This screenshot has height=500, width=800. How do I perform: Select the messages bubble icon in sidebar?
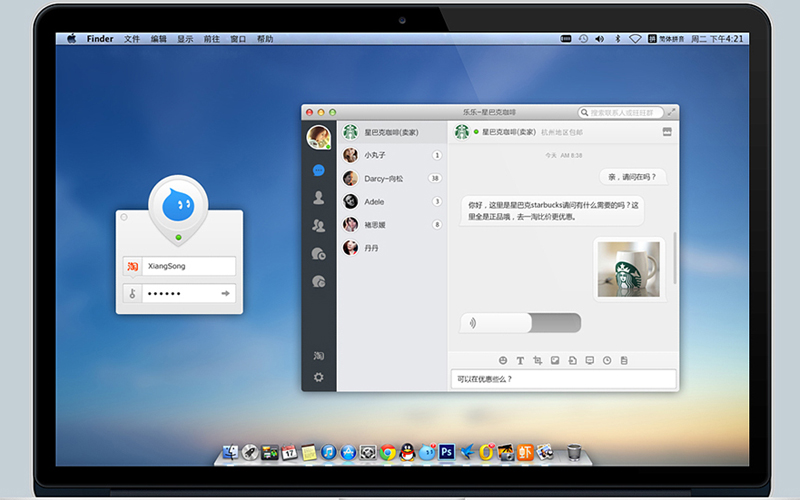pos(318,171)
